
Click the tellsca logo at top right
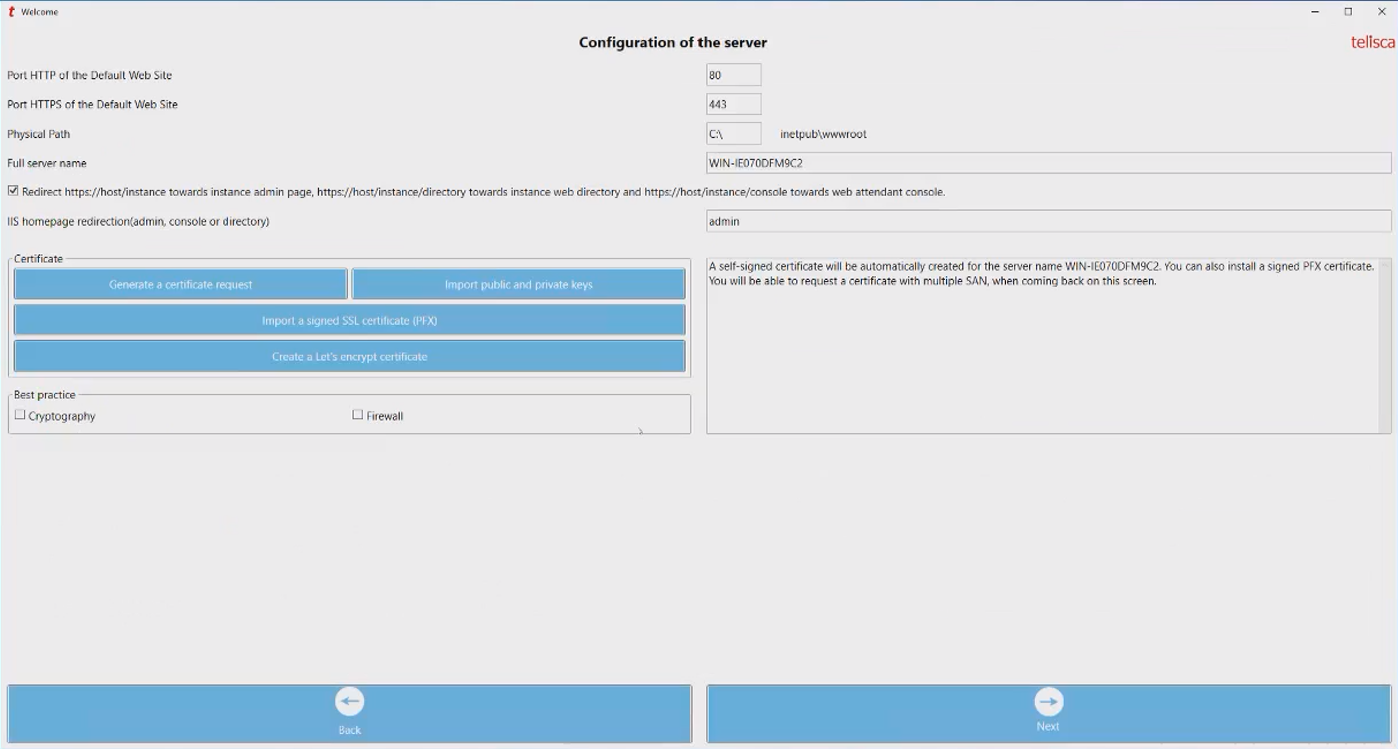(1371, 42)
